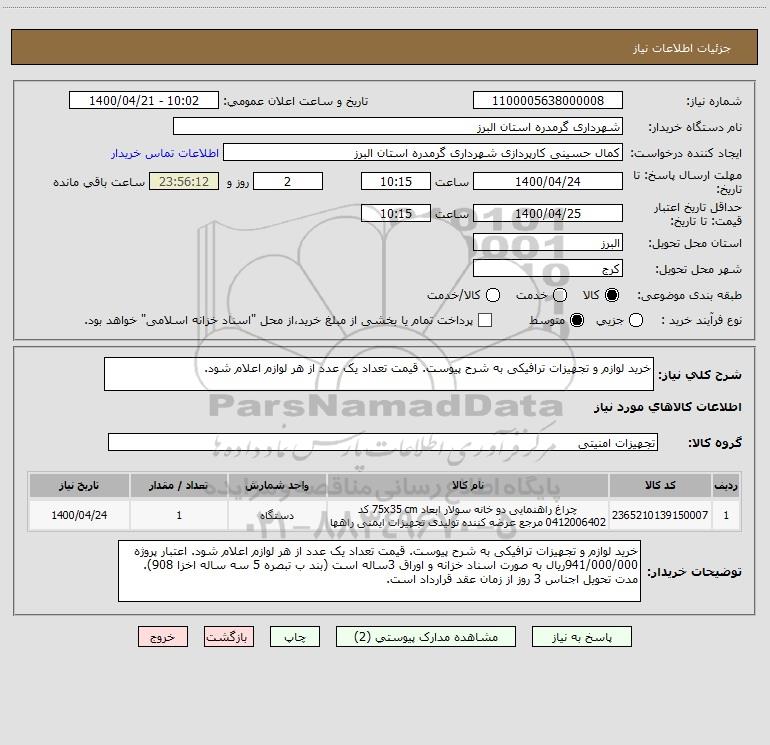Screen dimensions: 770x745
Task: Click the unit cell دستگاه
Action: pyautogui.click(x=277, y=515)
